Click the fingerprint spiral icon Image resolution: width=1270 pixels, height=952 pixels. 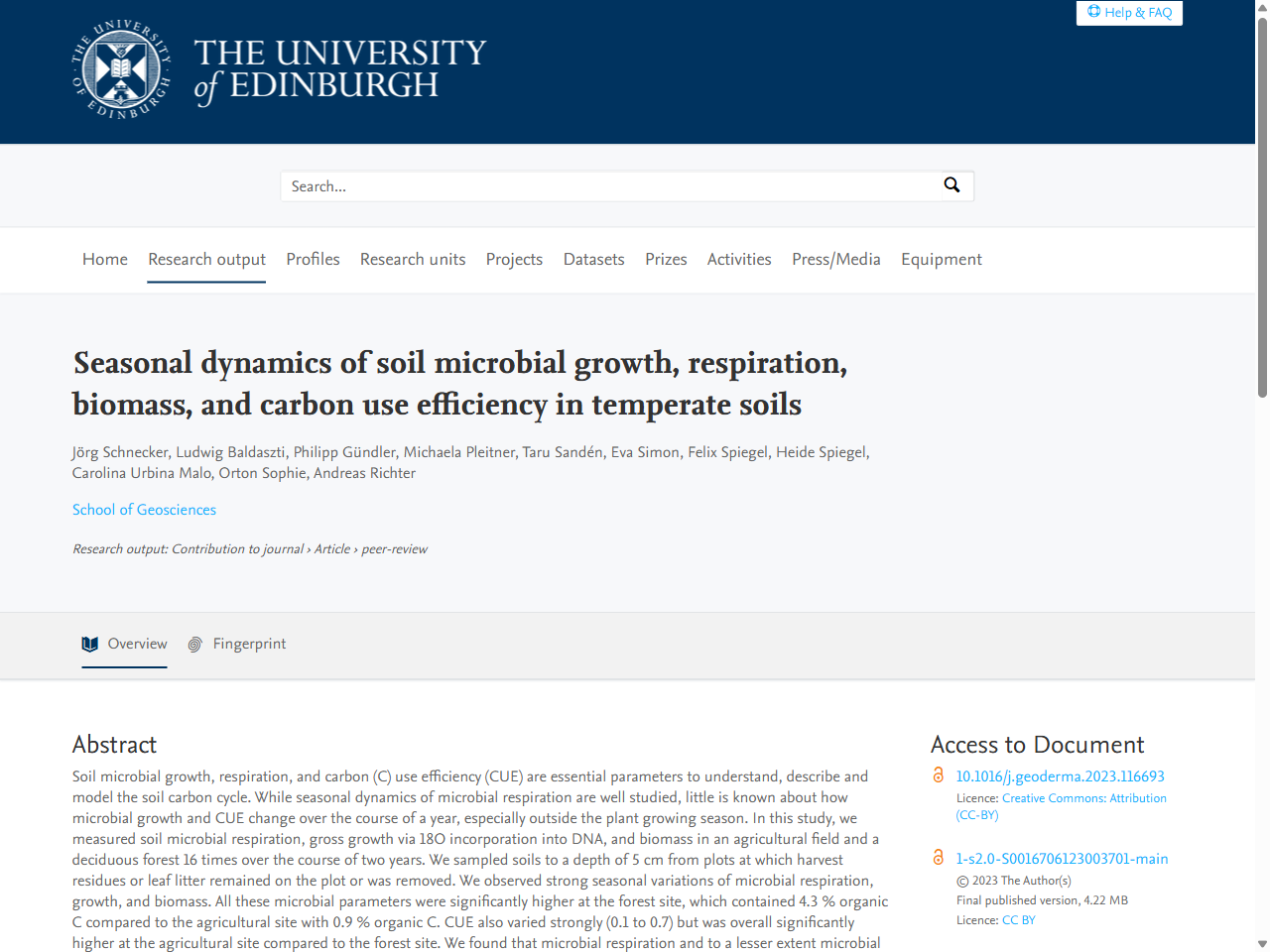click(194, 644)
